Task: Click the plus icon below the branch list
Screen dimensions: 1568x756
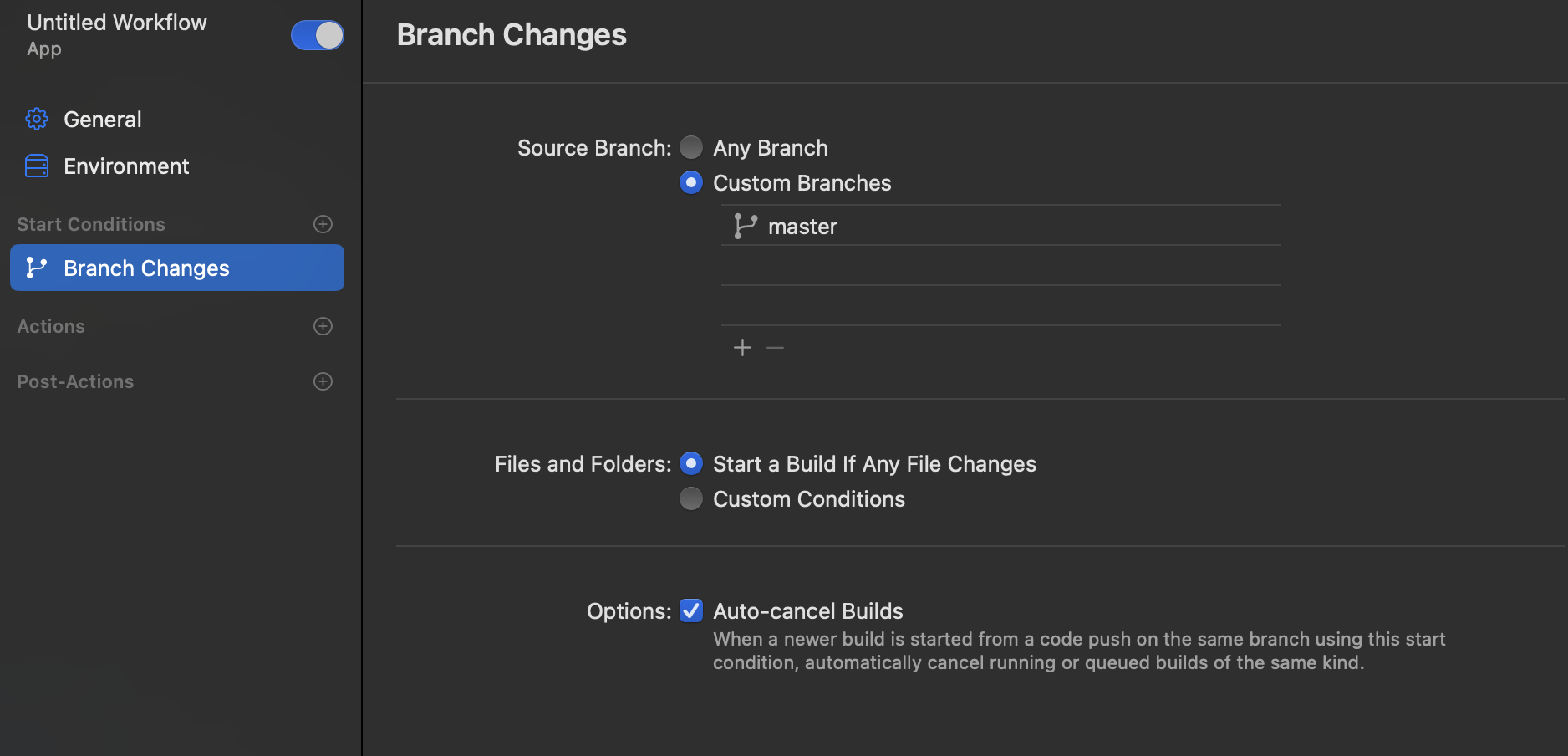Action: [x=742, y=347]
